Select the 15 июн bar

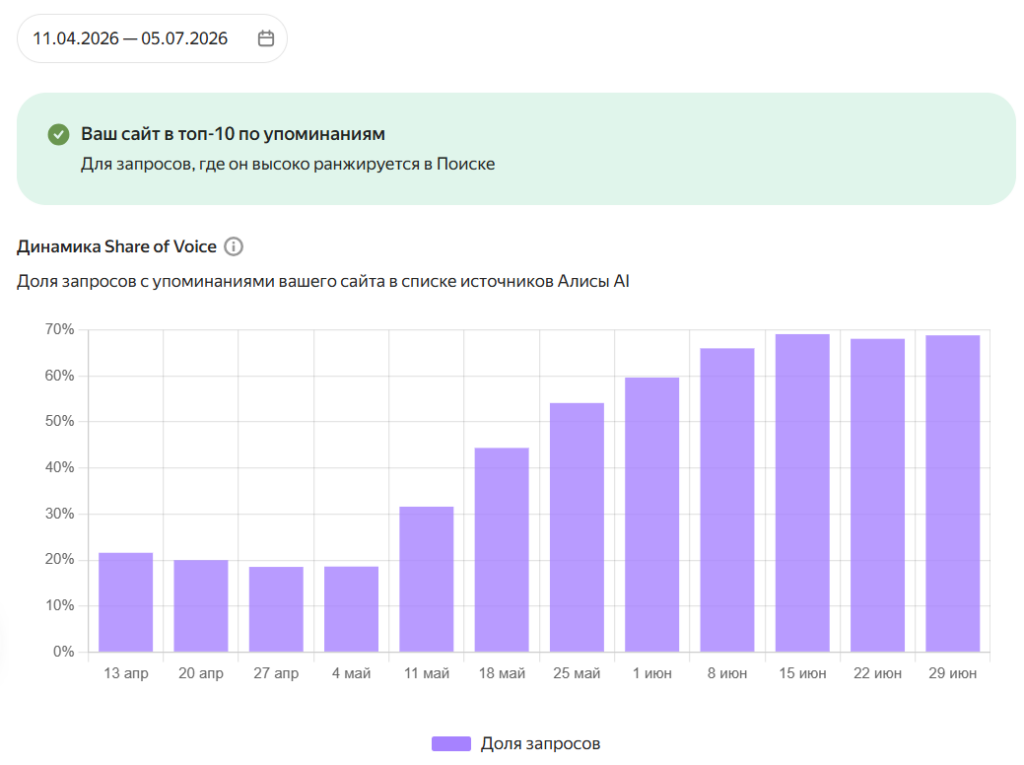click(803, 493)
